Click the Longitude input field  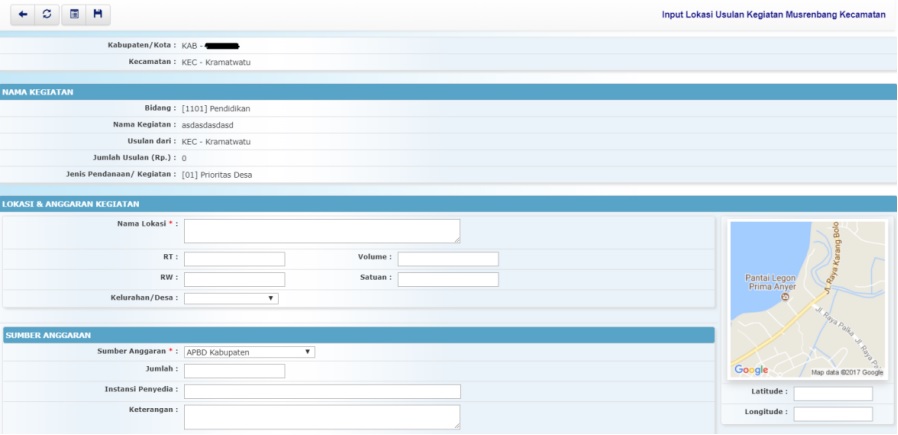(832, 414)
